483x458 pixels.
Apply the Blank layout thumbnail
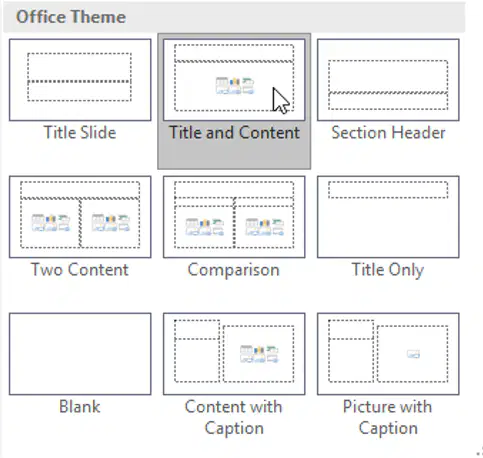tap(80, 354)
